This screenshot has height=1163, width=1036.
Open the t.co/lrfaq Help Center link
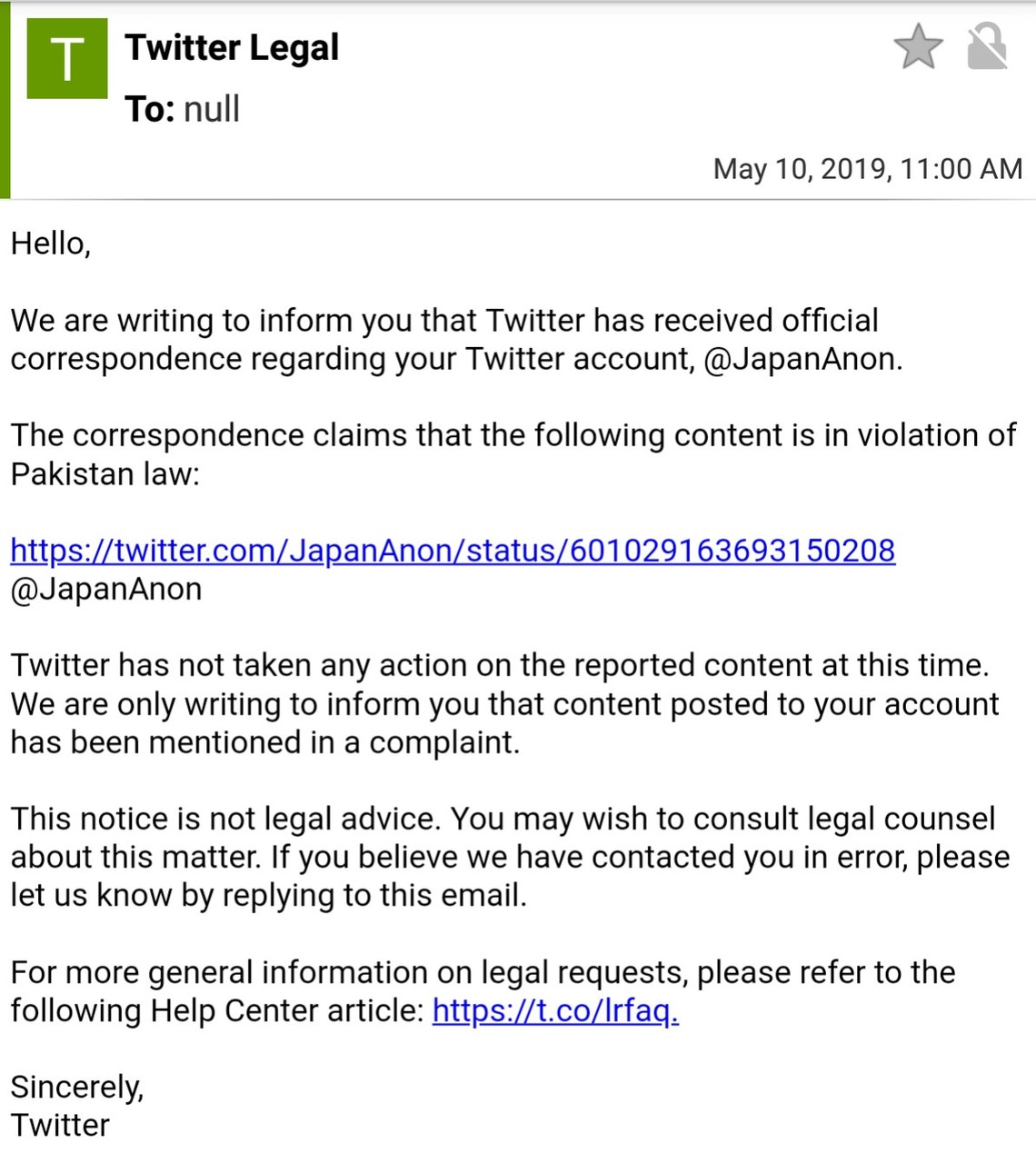click(555, 1010)
